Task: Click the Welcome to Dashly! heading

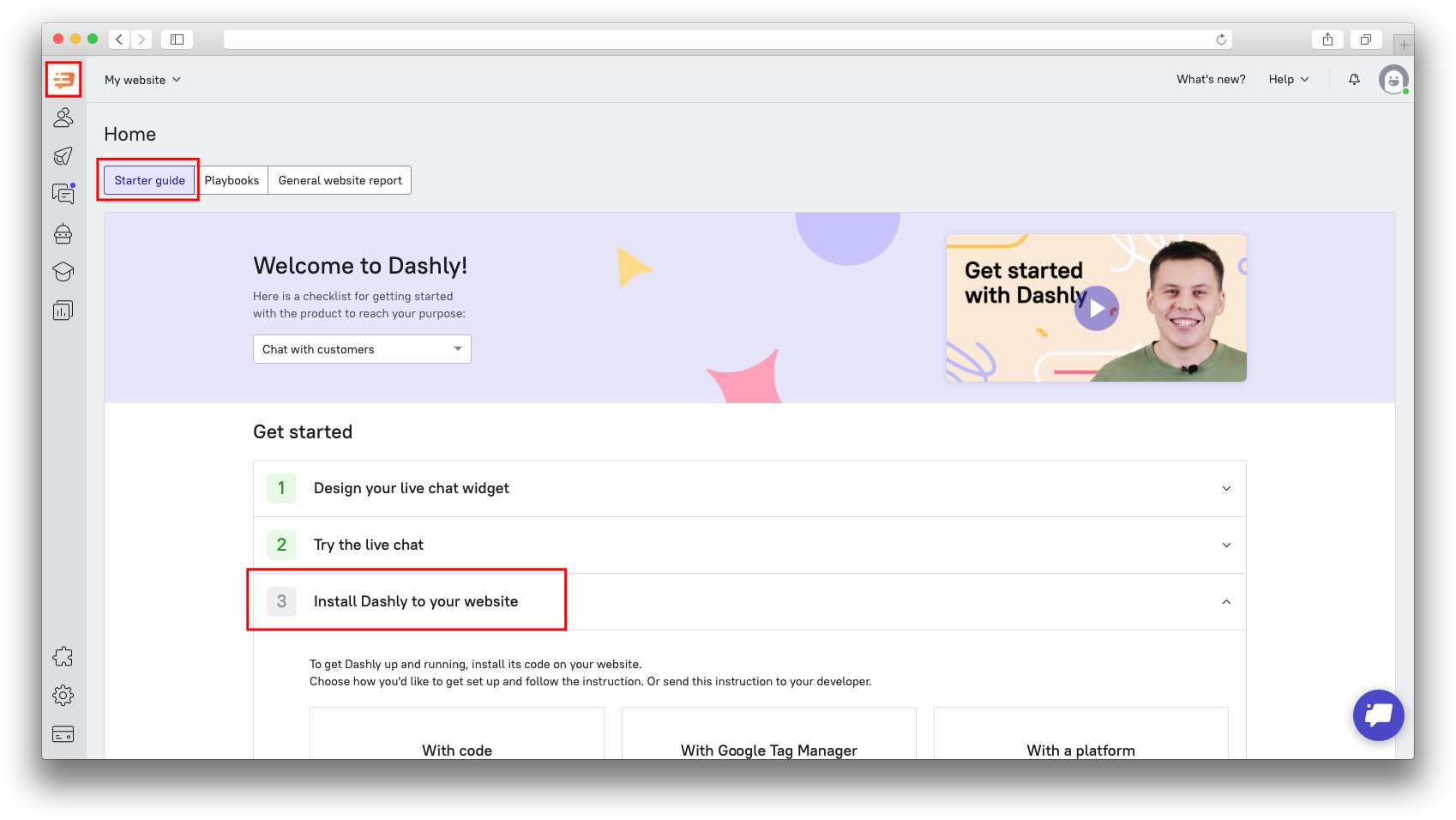Action: 360,266
